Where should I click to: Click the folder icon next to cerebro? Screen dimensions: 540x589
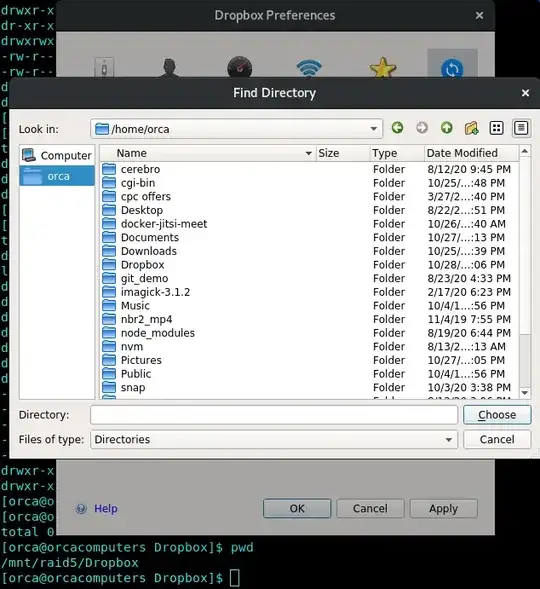coord(109,169)
